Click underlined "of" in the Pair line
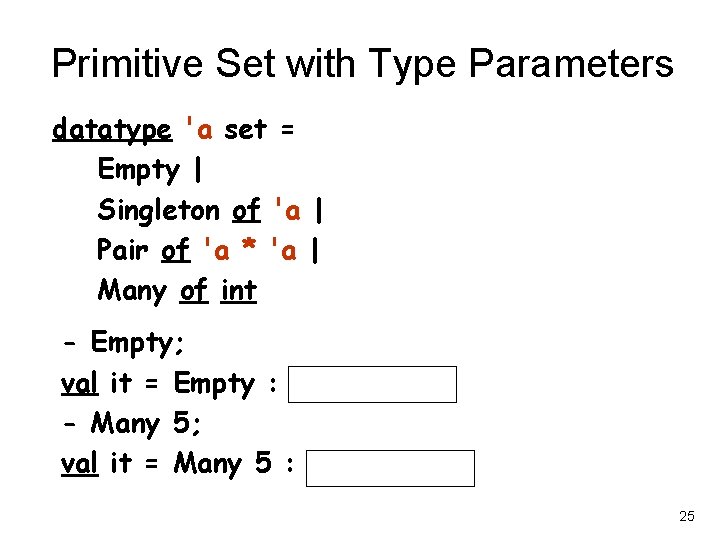The height and width of the screenshot is (540, 720). click(x=176, y=250)
